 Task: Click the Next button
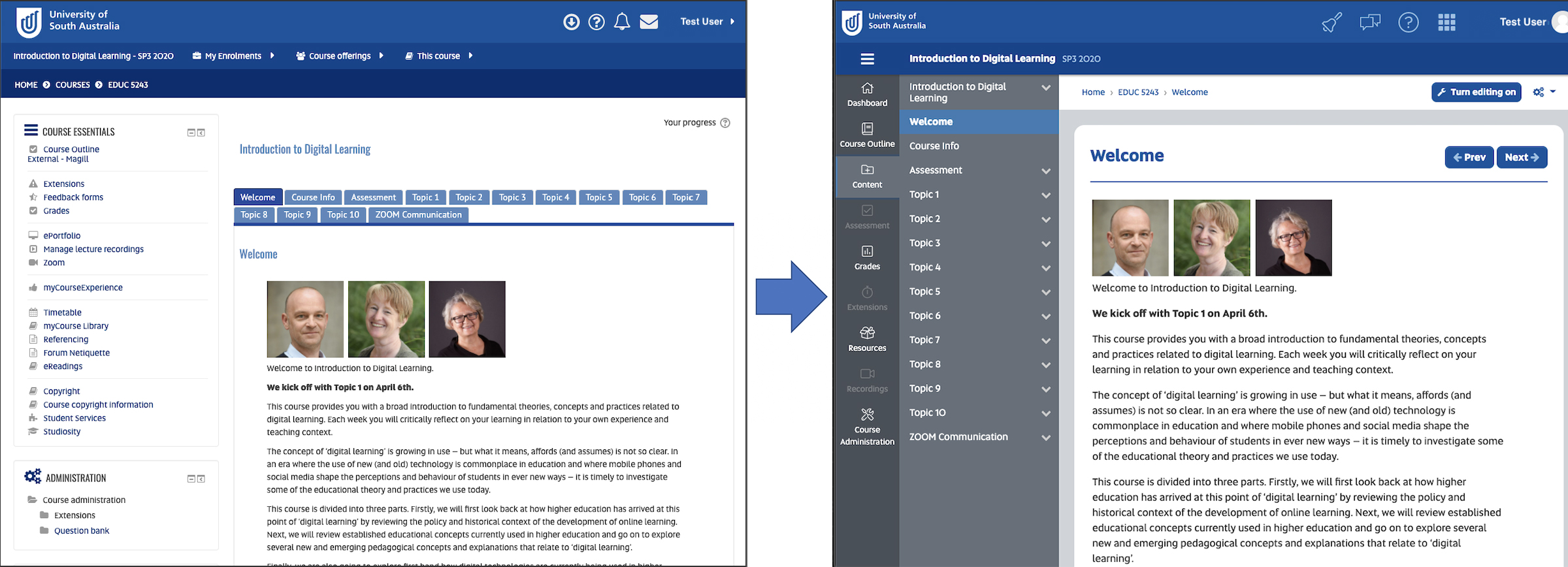[1522, 157]
